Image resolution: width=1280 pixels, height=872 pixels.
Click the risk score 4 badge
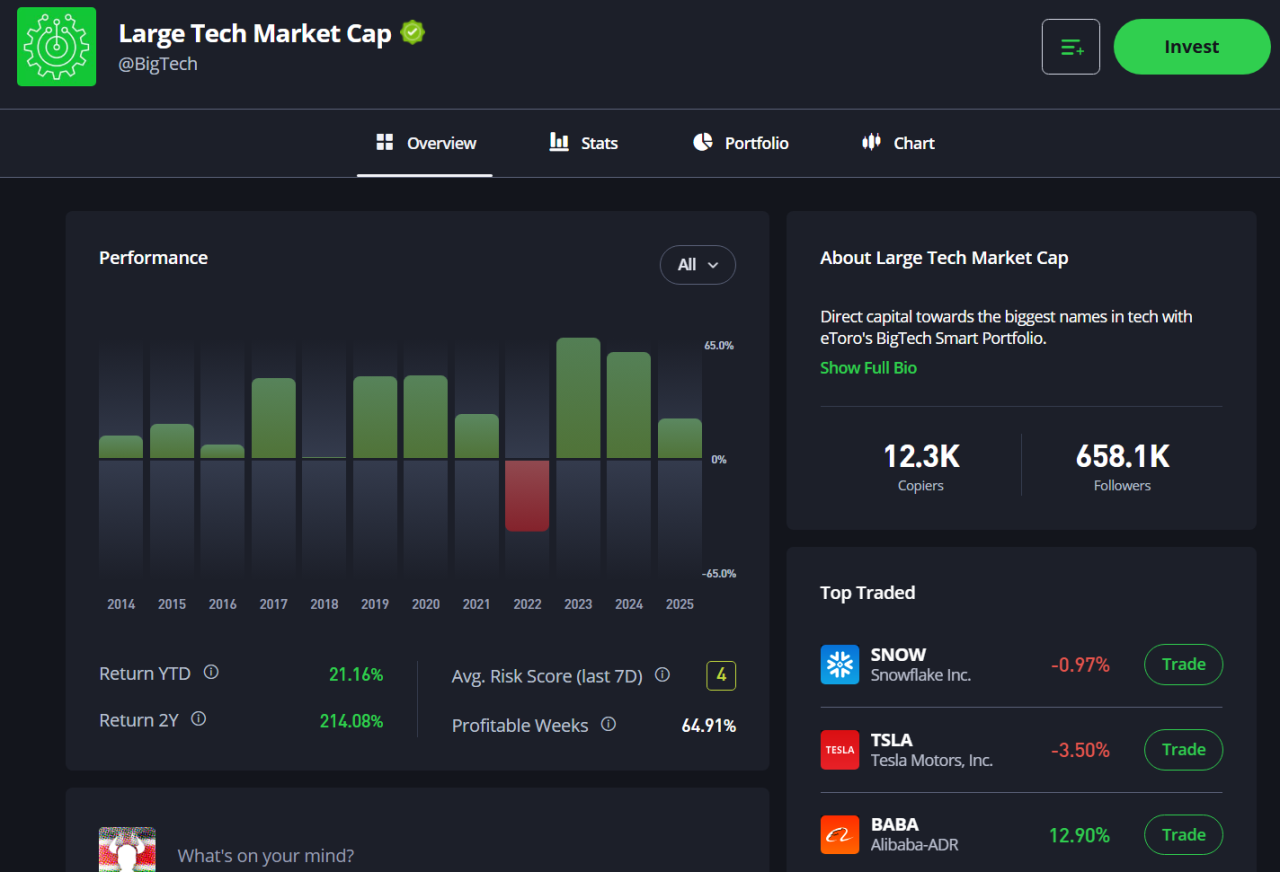[x=721, y=676]
